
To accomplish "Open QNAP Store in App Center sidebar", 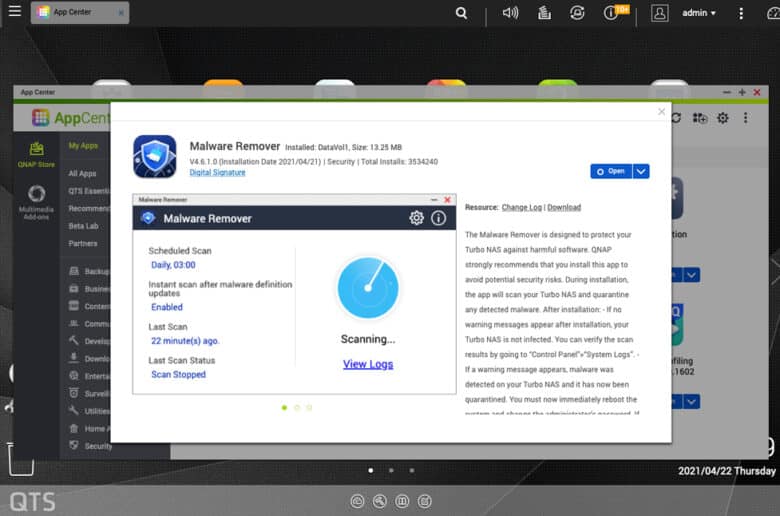I will 36,154.
